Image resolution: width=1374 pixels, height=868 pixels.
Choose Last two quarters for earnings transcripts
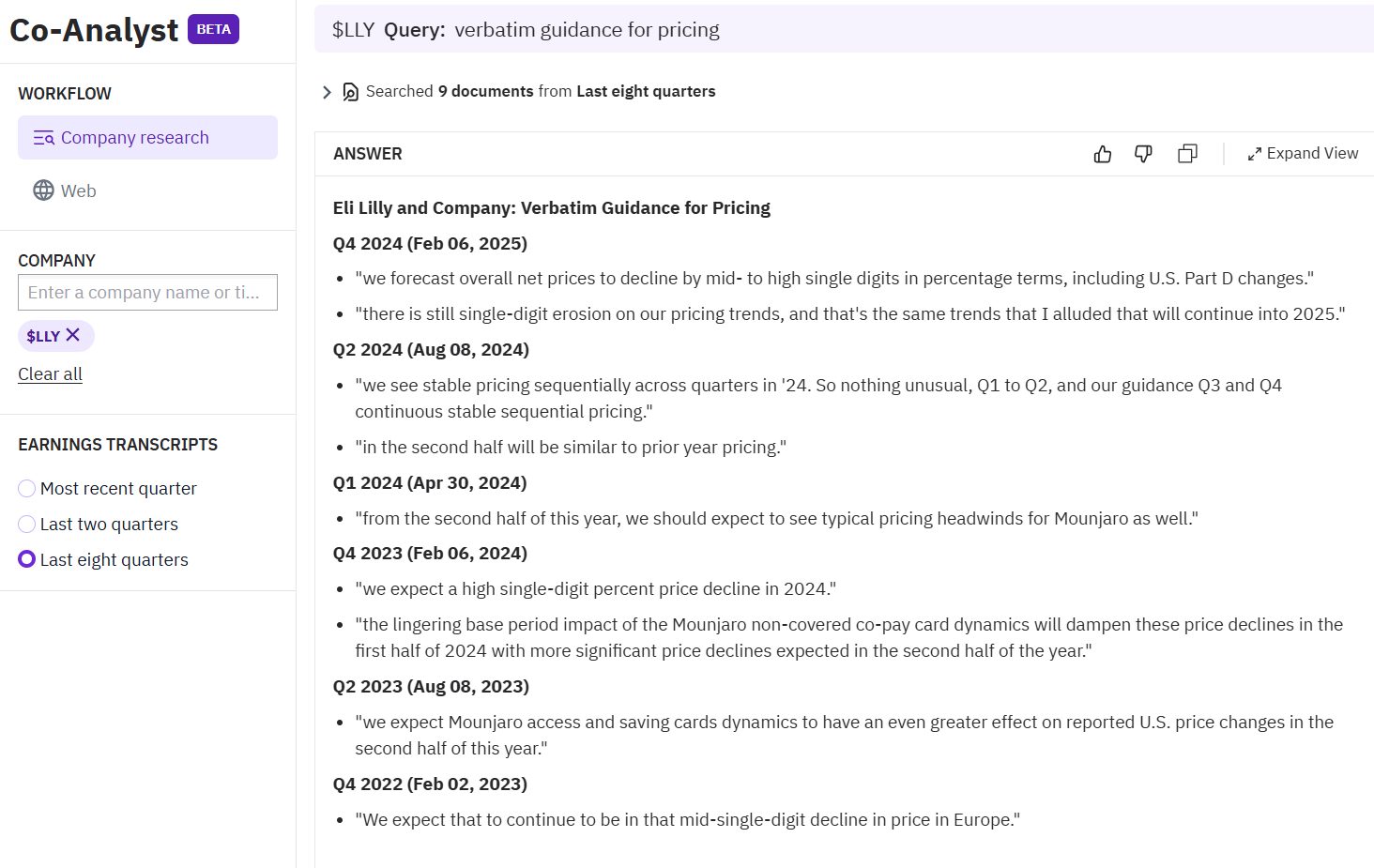click(x=26, y=524)
